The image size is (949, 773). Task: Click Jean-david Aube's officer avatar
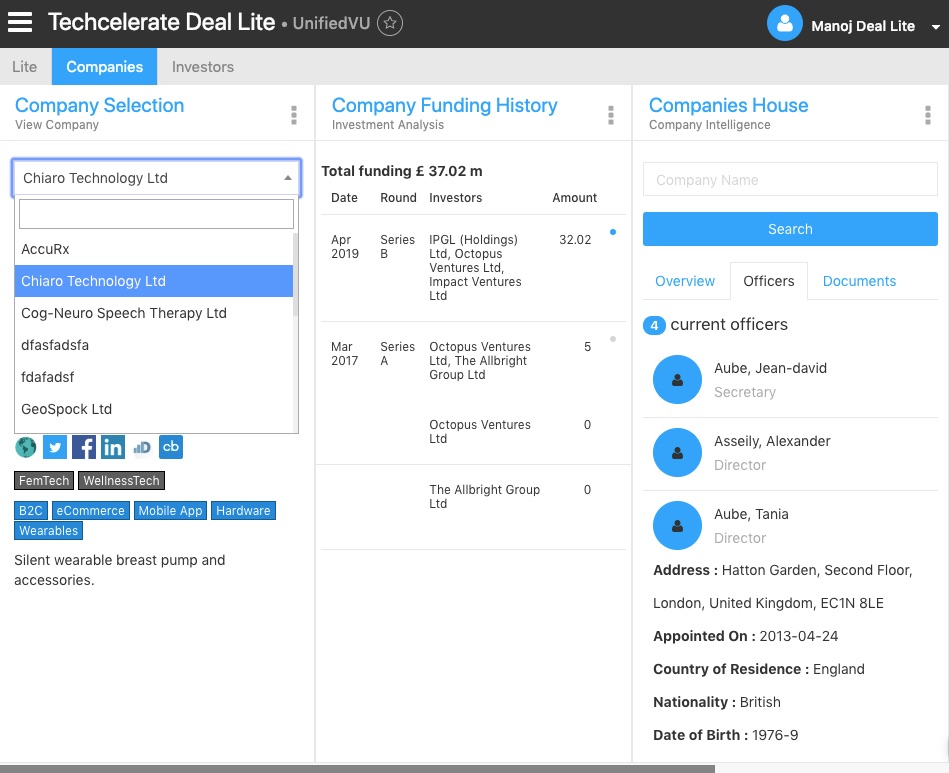678,380
